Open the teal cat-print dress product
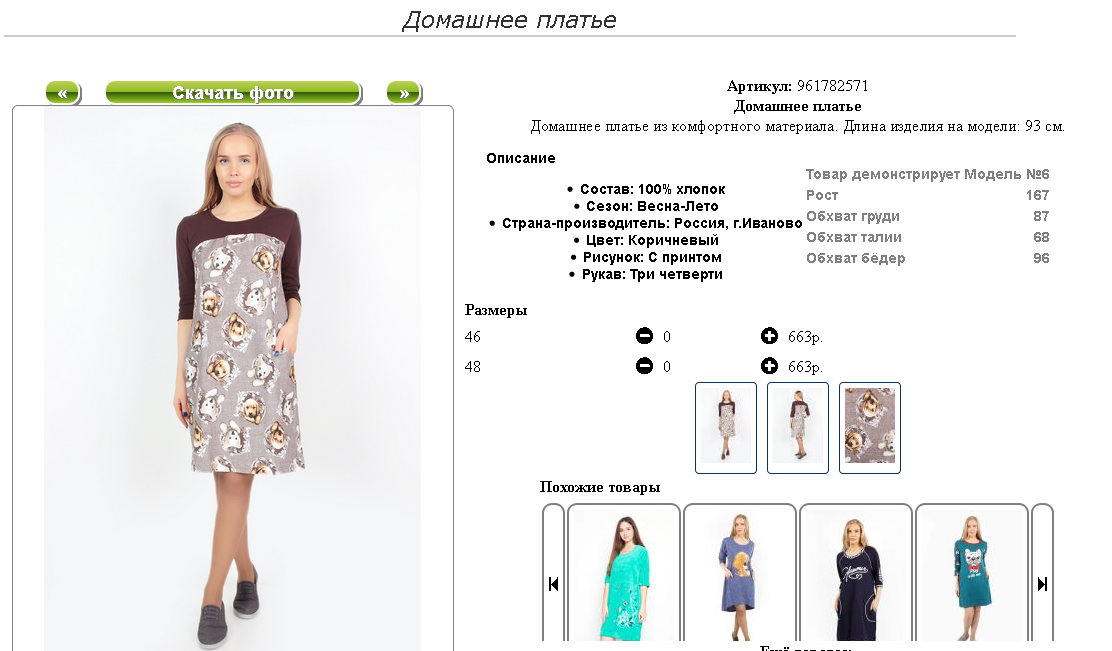The height and width of the screenshot is (651, 1112). coord(972,574)
